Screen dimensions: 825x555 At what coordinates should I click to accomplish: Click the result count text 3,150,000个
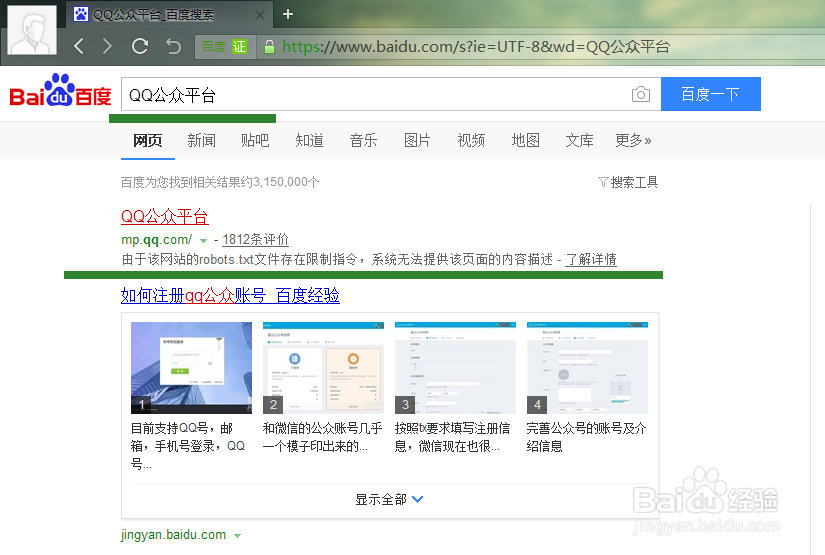point(286,182)
